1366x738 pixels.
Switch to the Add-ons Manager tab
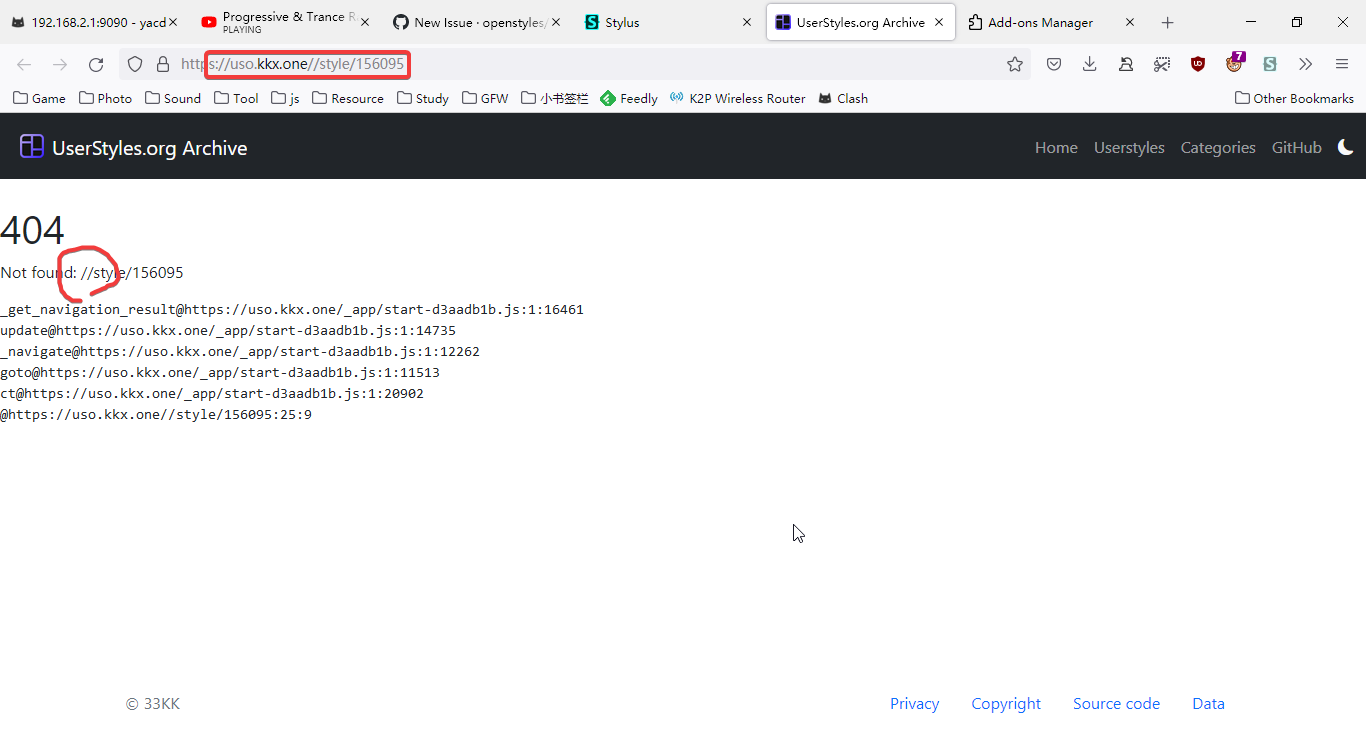click(1042, 21)
